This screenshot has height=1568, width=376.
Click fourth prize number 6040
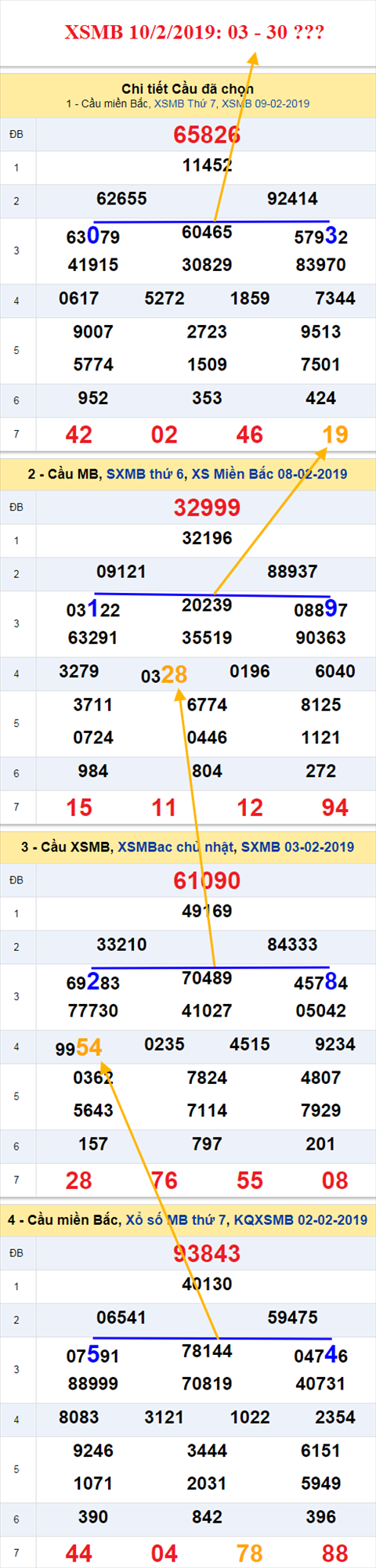click(335, 671)
